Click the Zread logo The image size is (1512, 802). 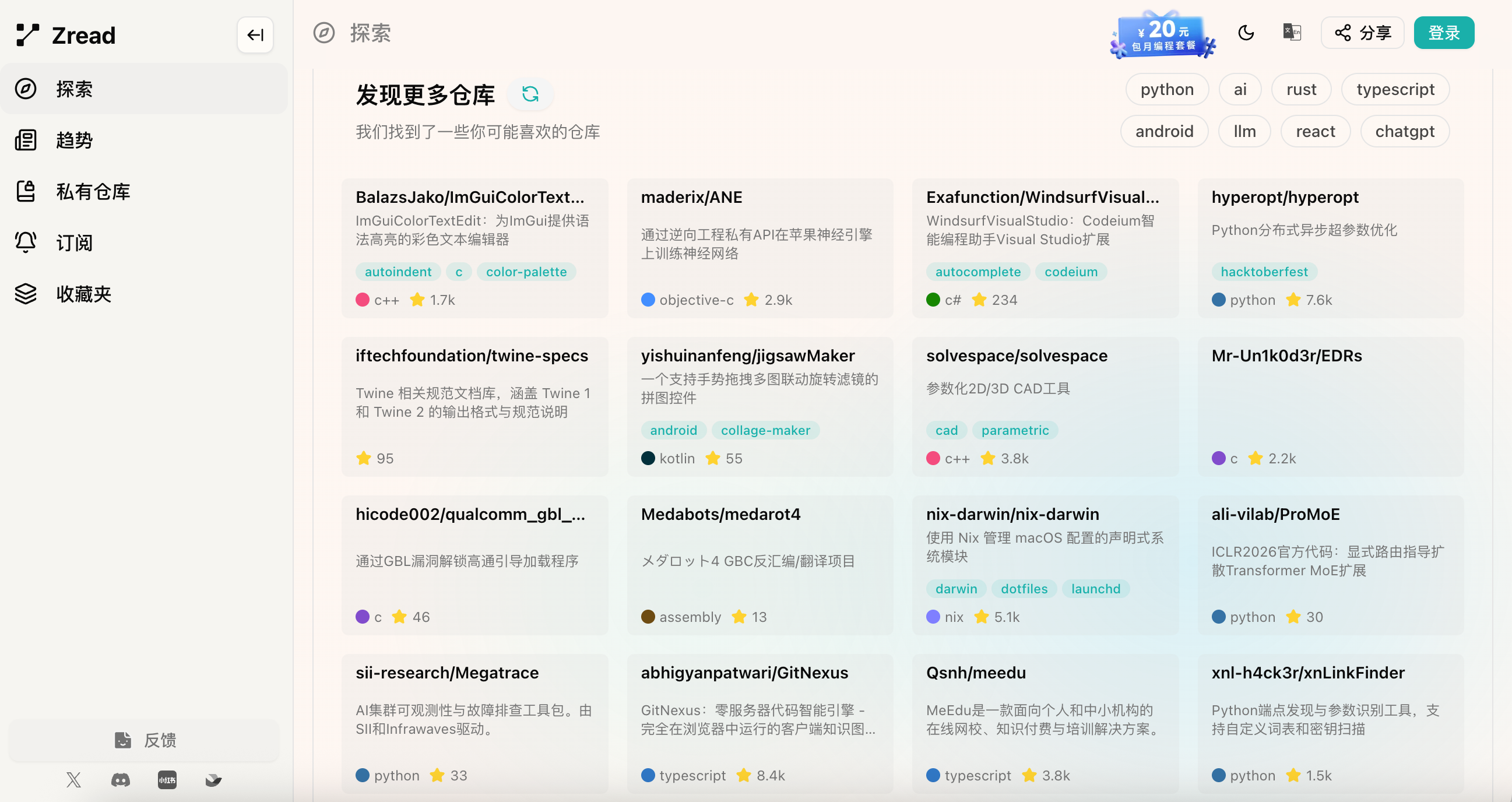[x=66, y=35]
